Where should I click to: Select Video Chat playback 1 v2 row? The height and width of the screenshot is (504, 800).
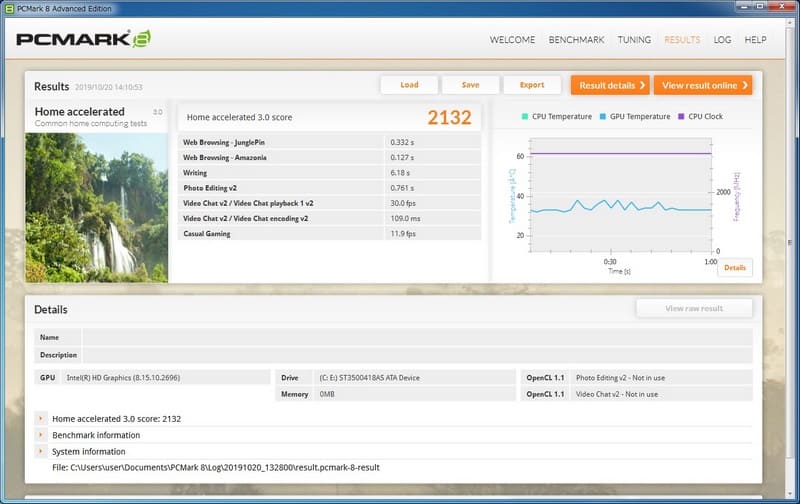330,203
